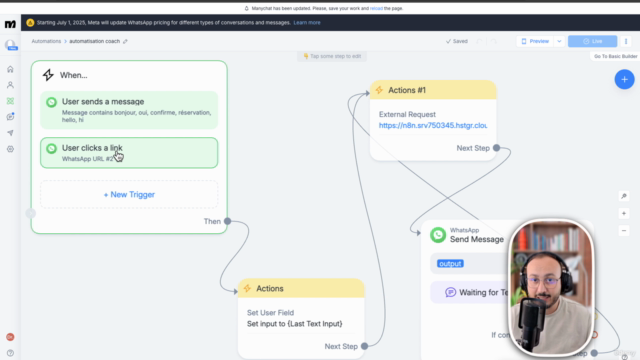Image resolution: width=640 pixels, height=360 pixels.
Task: Add a New Trigger
Action: [x=129, y=195]
